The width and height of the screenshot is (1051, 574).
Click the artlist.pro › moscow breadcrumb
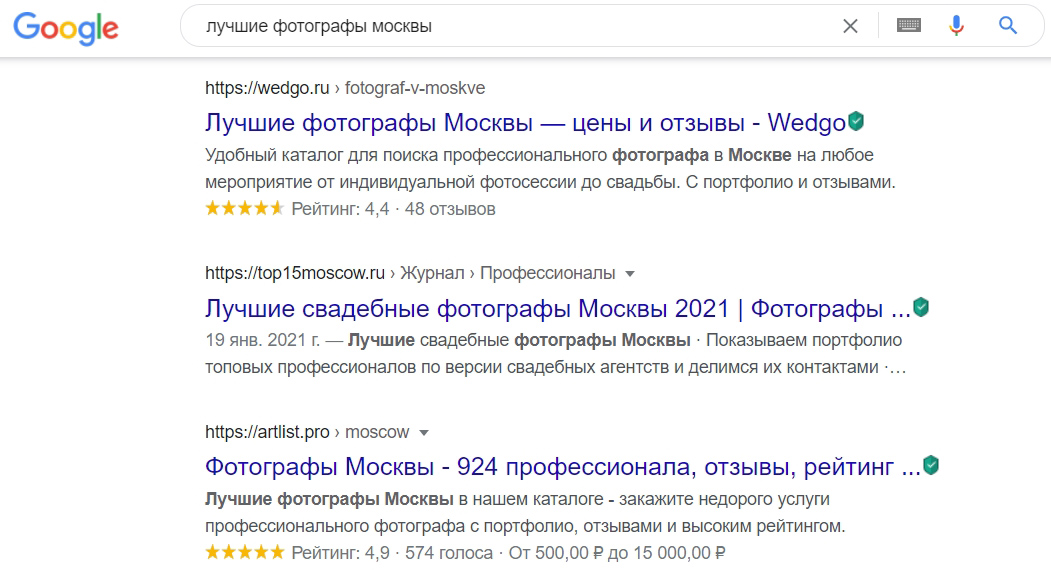tap(307, 433)
